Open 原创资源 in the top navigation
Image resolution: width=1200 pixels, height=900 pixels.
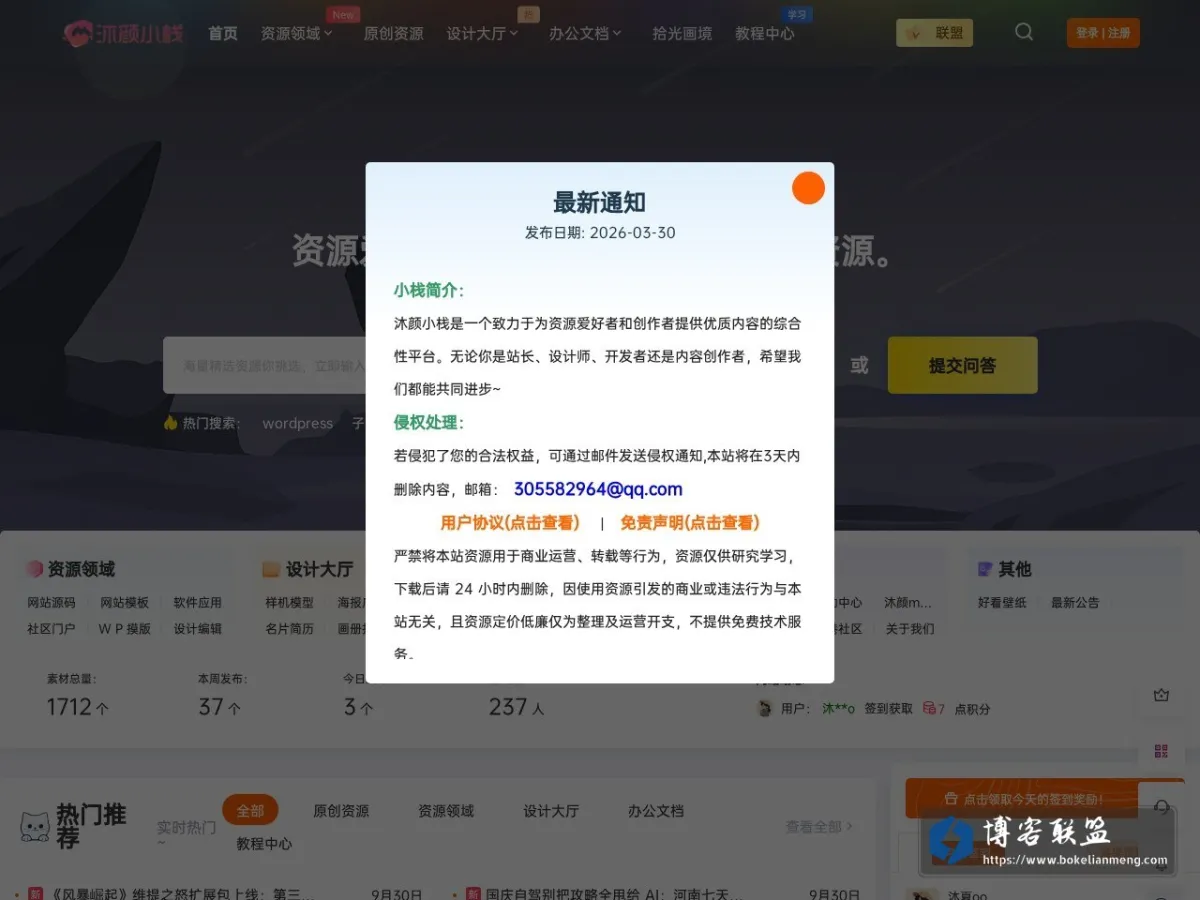coord(393,33)
